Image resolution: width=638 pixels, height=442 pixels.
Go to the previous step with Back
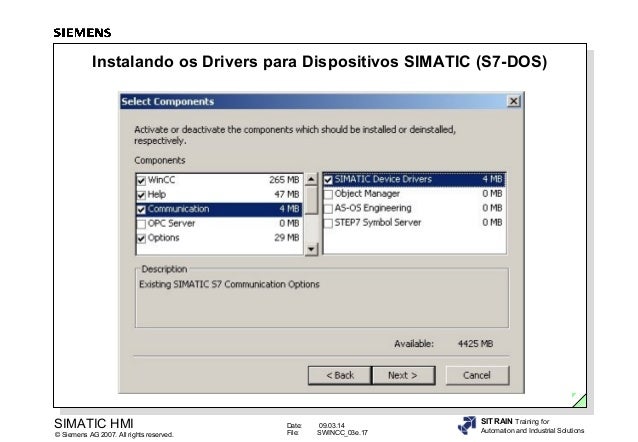click(x=340, y=375)
